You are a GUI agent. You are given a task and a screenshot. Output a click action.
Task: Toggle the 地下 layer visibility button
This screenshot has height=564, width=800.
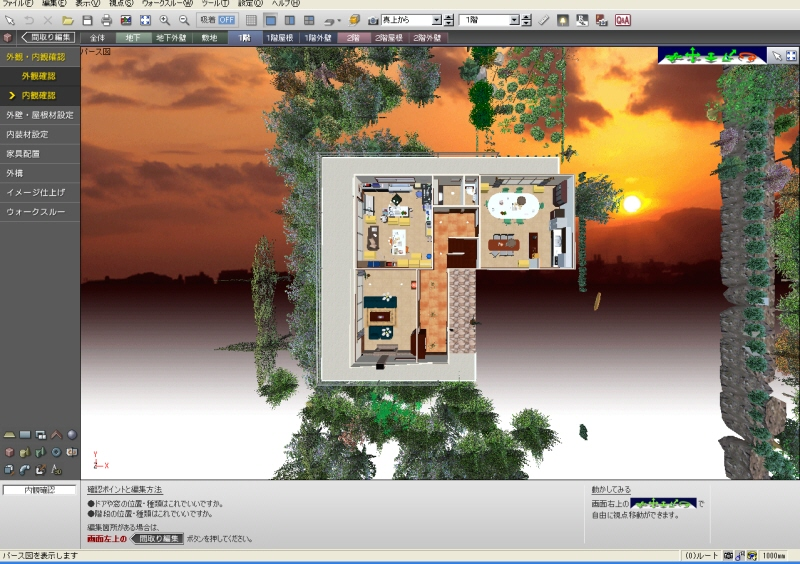130,38
